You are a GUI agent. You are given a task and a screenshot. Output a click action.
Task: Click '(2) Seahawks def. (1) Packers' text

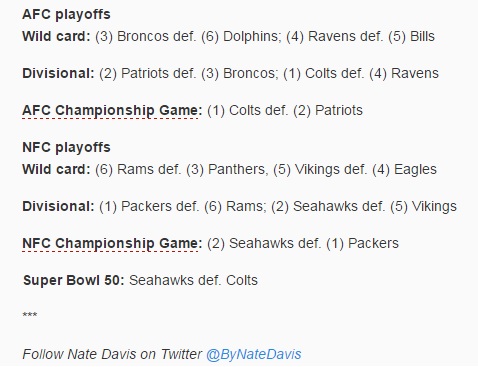click(x=303, y=243)
